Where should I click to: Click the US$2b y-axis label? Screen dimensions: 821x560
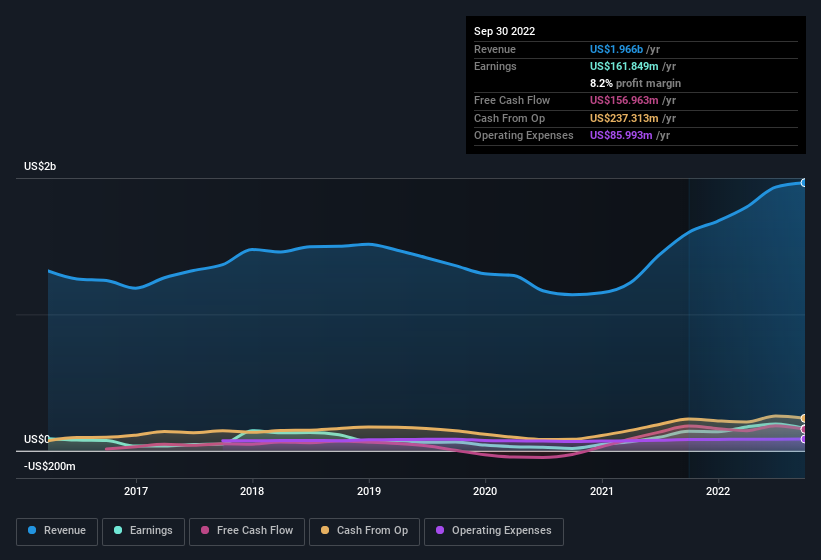pos(40,166)
